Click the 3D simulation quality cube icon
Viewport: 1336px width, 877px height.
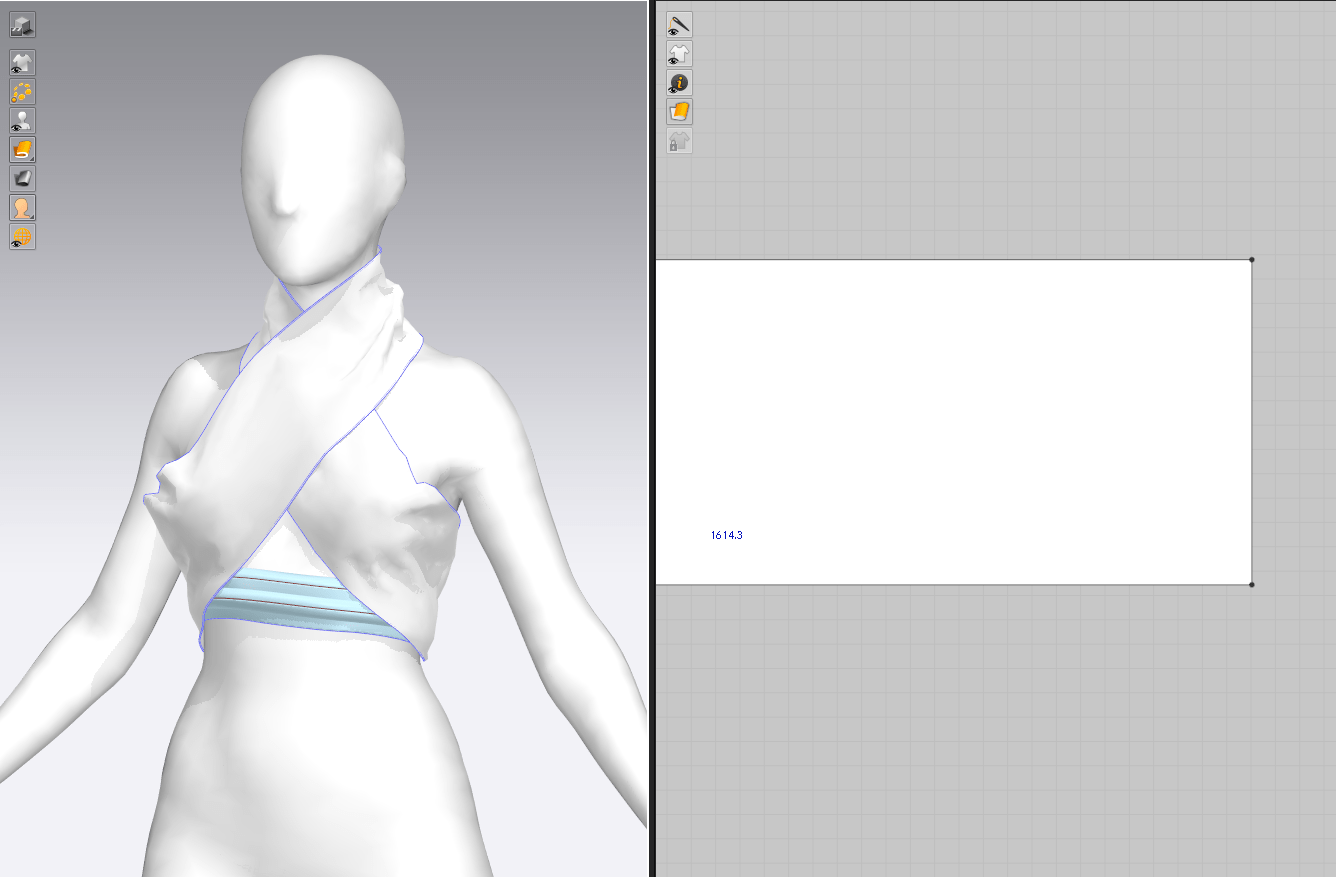tap(22, 25)
